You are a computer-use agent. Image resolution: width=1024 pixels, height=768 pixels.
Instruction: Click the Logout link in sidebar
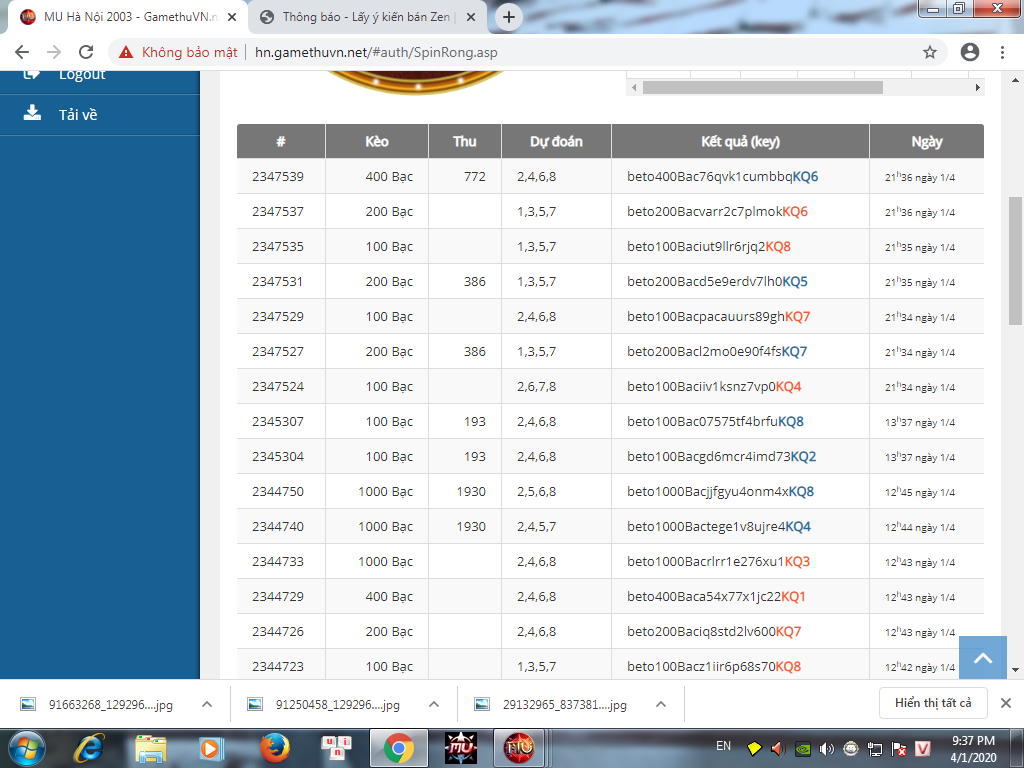[x=81, y=74]
